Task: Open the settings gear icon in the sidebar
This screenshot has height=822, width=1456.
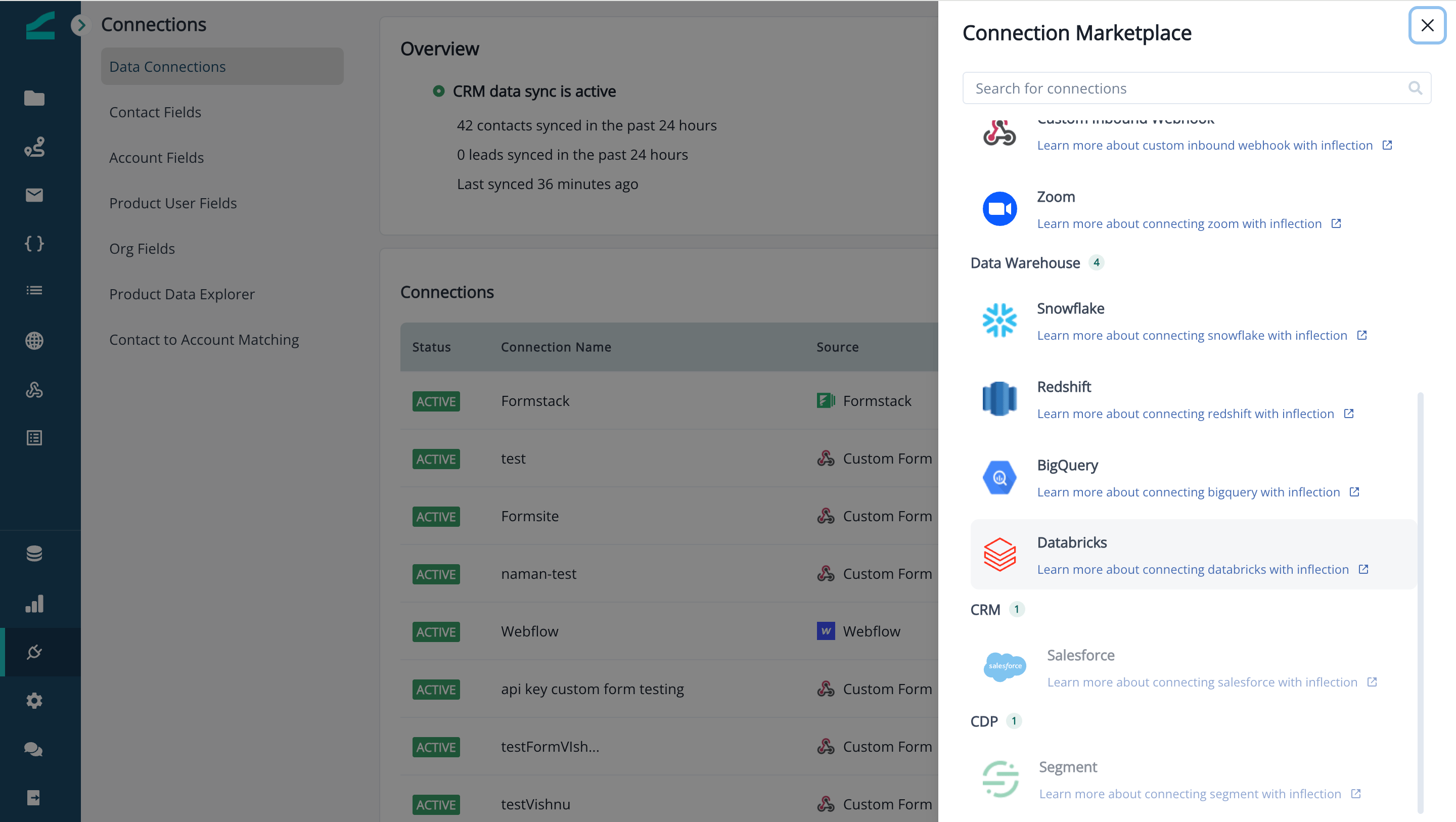Action: (34, 701)
